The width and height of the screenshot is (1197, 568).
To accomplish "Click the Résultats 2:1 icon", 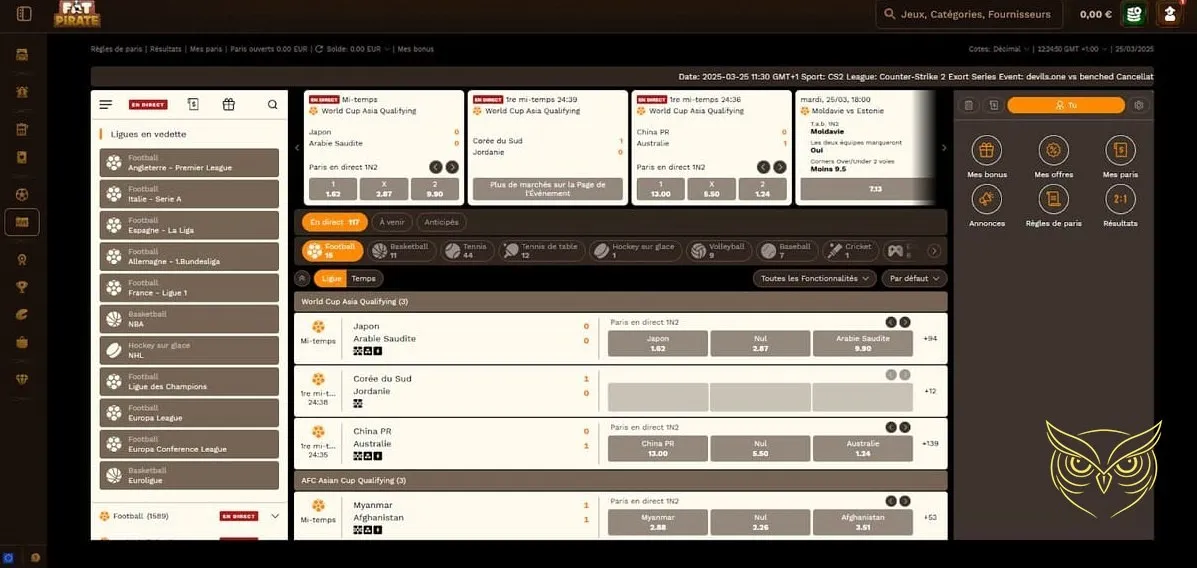I will 1120,200.
